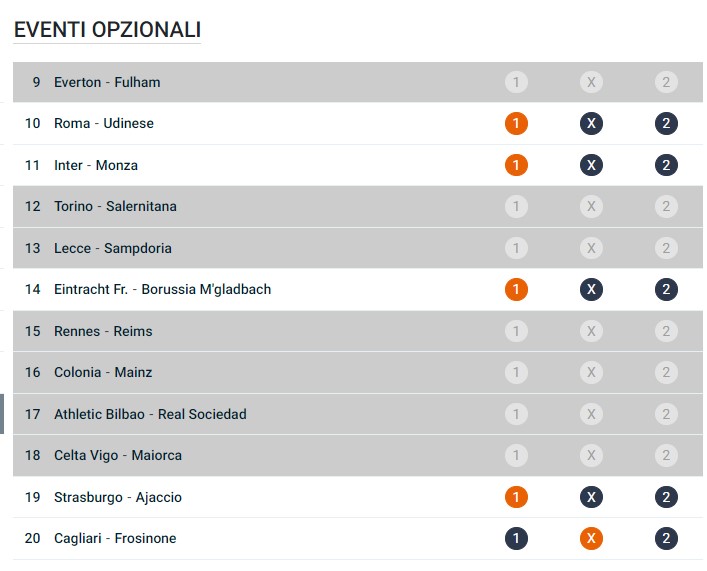Image resolution: width=707 pixels, height=571 pixels.
Task: Pick draw (X) for Roma - Udinese
Action: tap(591, 124)
